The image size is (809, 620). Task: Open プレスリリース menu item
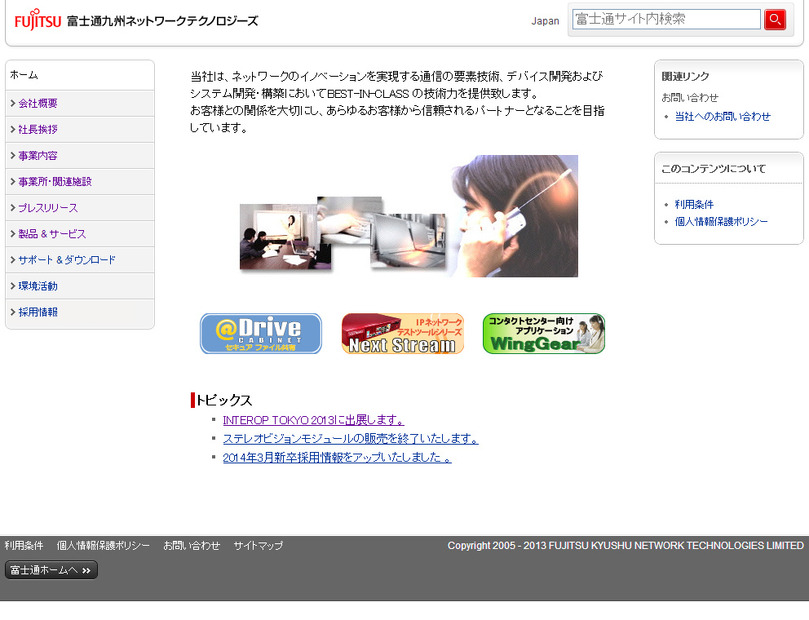tap(79, 208)
